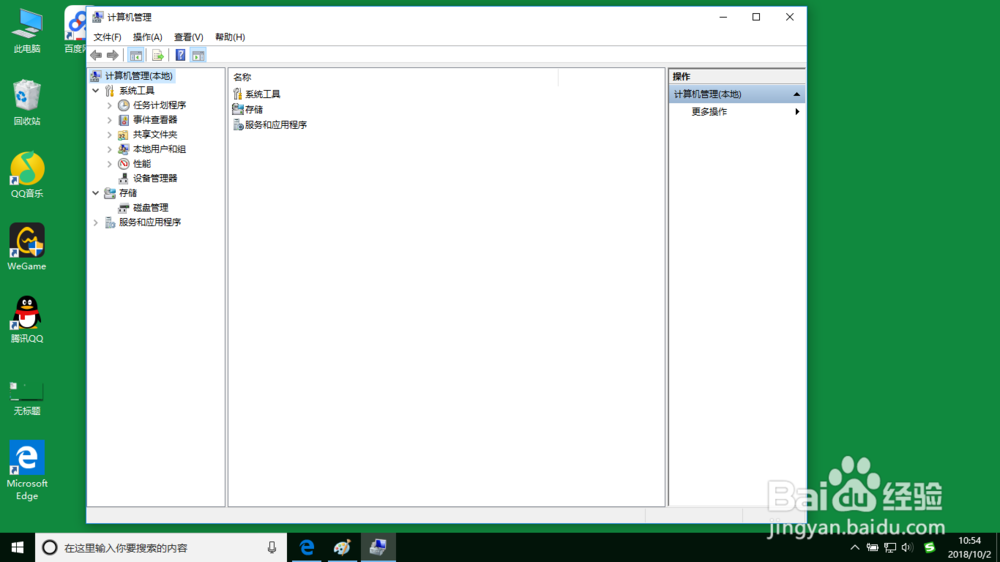The width and height of the screenshot is (1000, 562).
Task: Expand the 事件查看器 node arrow
Action: [109, 120]
